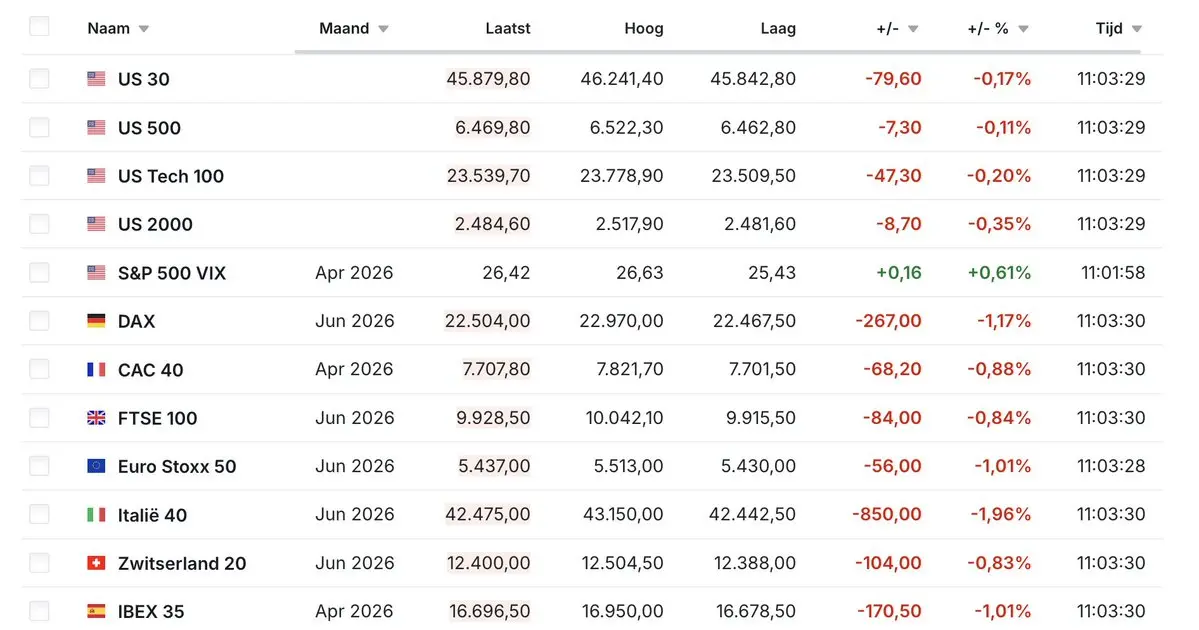Sort by the Tijd column arrow
Viewport: 1199px width, 630px height.
(1136, 29)
